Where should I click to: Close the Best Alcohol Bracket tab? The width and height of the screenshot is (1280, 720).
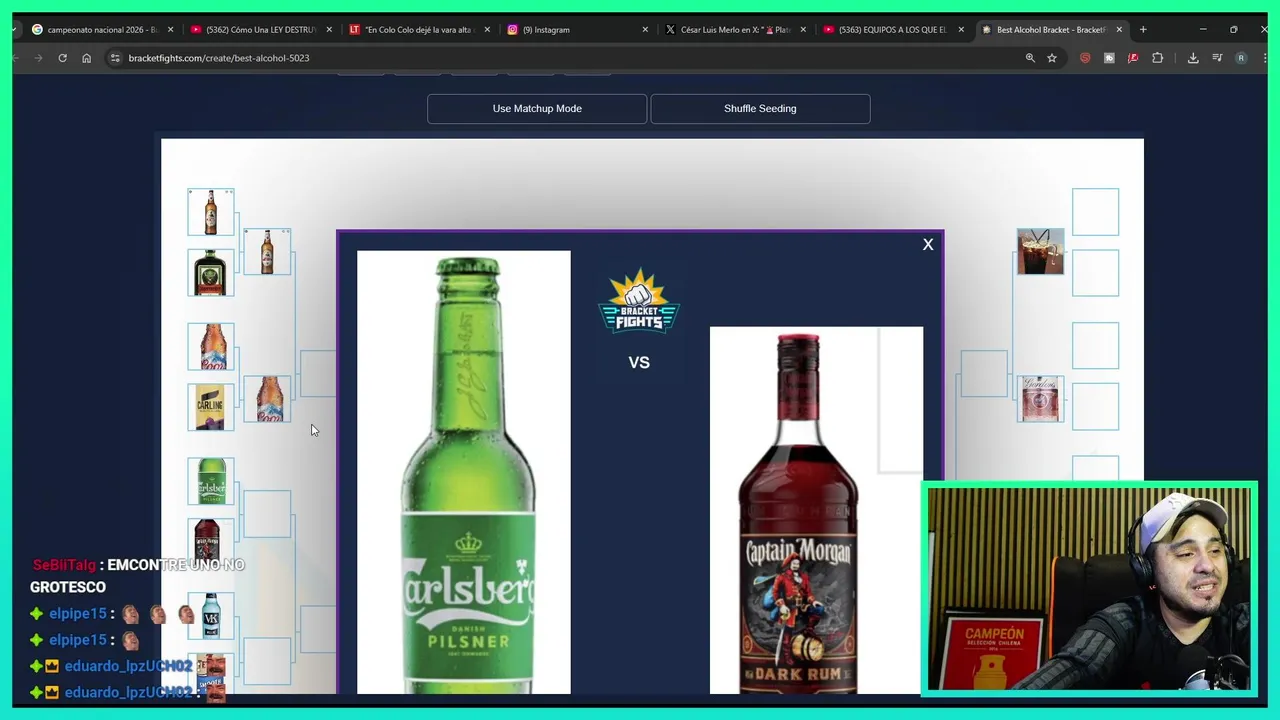tap(1119, 30)
